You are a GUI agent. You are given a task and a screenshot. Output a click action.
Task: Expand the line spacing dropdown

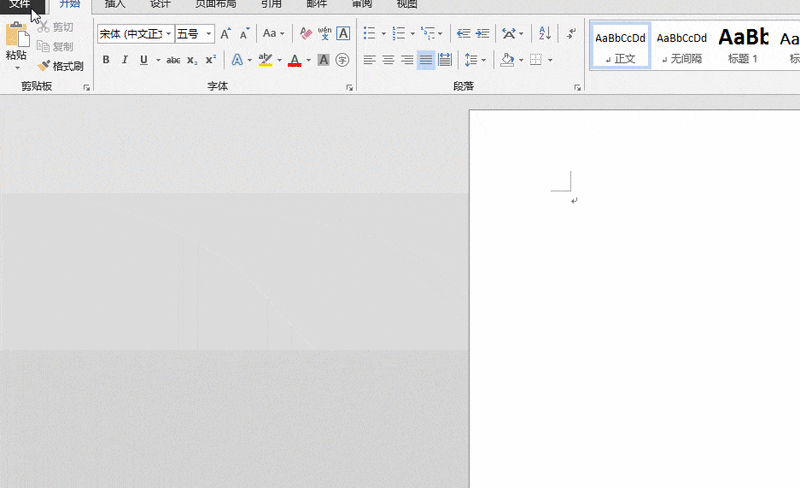pyautogui.click(x=484, y=60)
